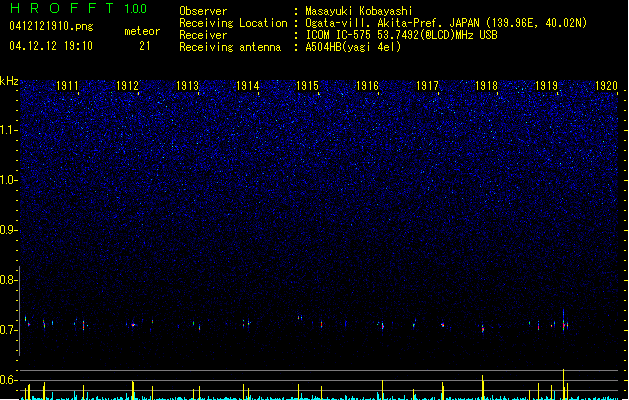Viewport: 629px width, 400px height.
Task: Click the meteor label above the count
Action: (x=141, y=32)
